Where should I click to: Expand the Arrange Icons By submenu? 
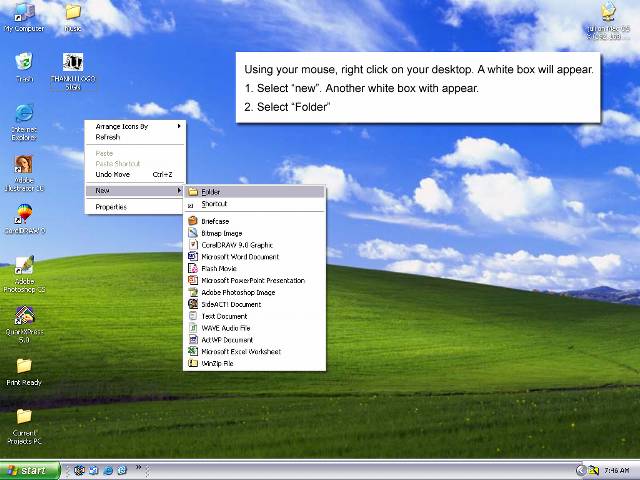[135, 127]
